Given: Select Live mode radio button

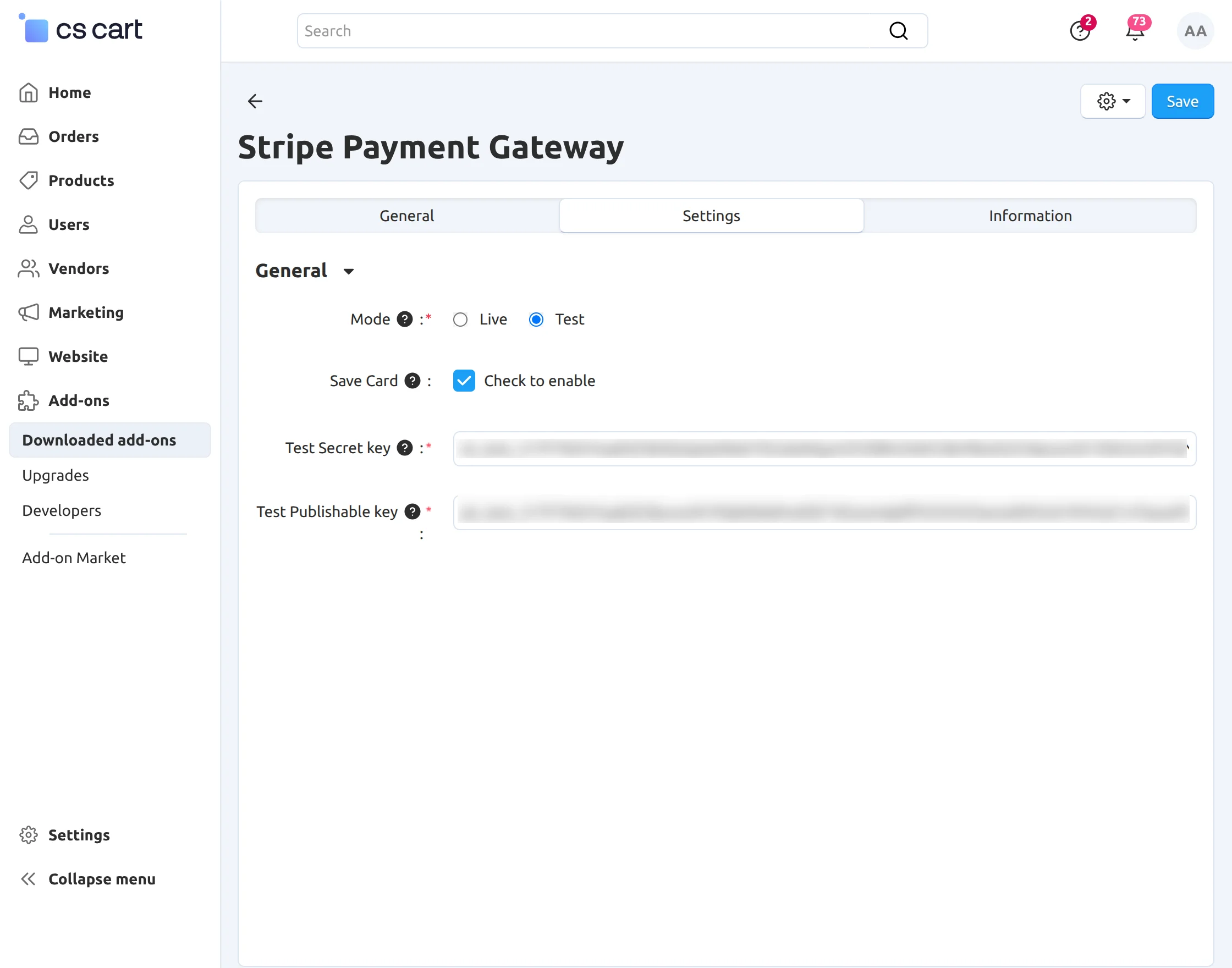Looking at the screenshot, I should (x=460, y=320).
